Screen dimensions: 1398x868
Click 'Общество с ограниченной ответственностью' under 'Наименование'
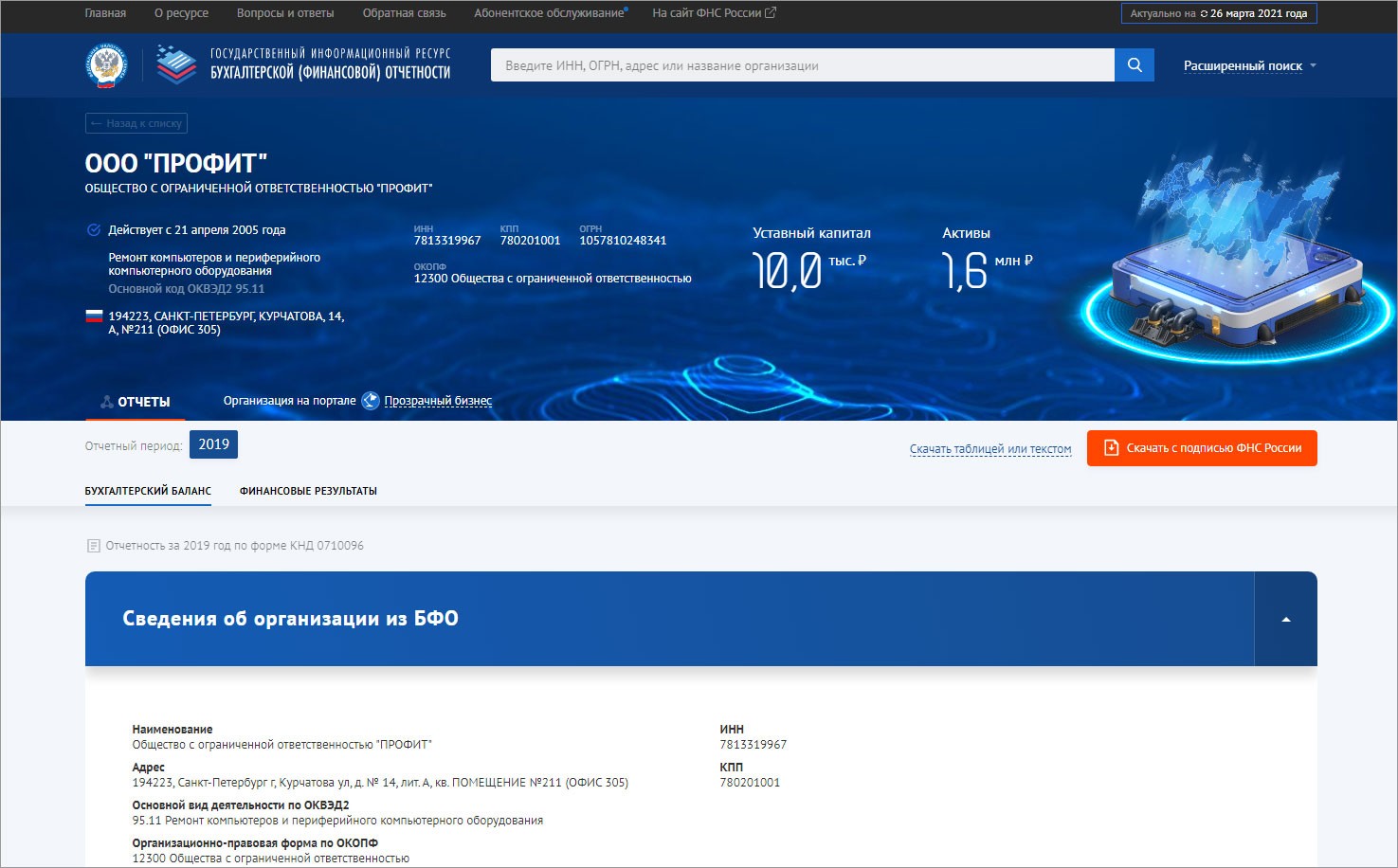(x=281, y=745)
